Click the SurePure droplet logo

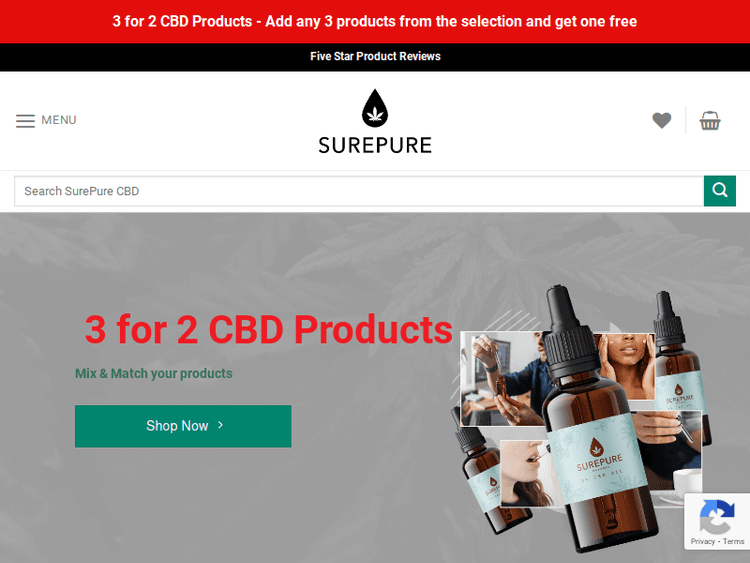375,108
